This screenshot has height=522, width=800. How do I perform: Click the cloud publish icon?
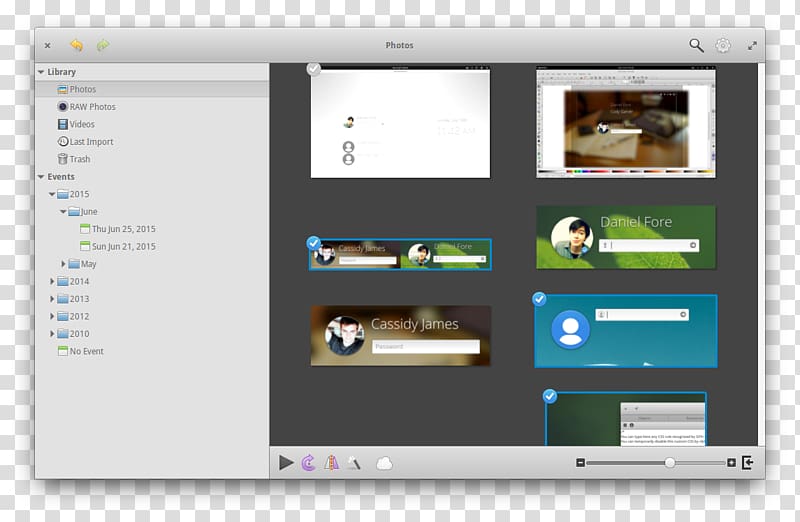[x=384, y=463]
